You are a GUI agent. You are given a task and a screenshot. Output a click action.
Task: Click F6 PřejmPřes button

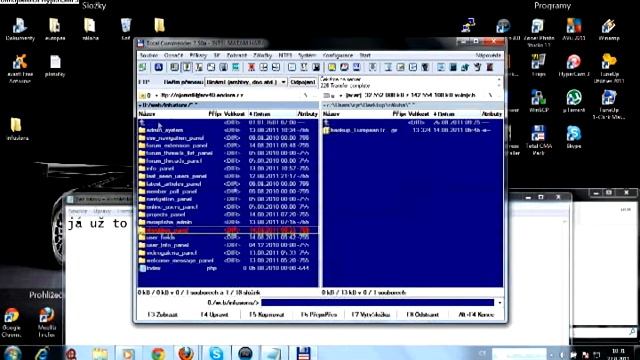coord(319,315)
